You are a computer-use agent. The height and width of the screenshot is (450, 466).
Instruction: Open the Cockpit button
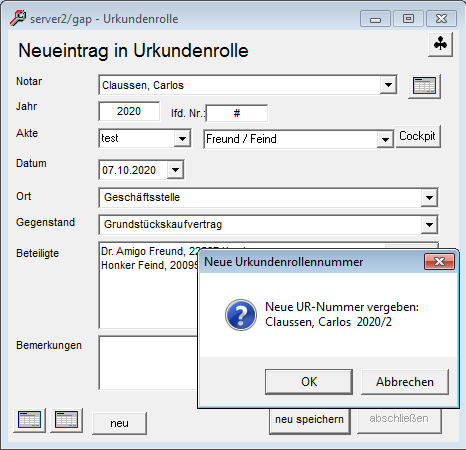tap(417, 136)
